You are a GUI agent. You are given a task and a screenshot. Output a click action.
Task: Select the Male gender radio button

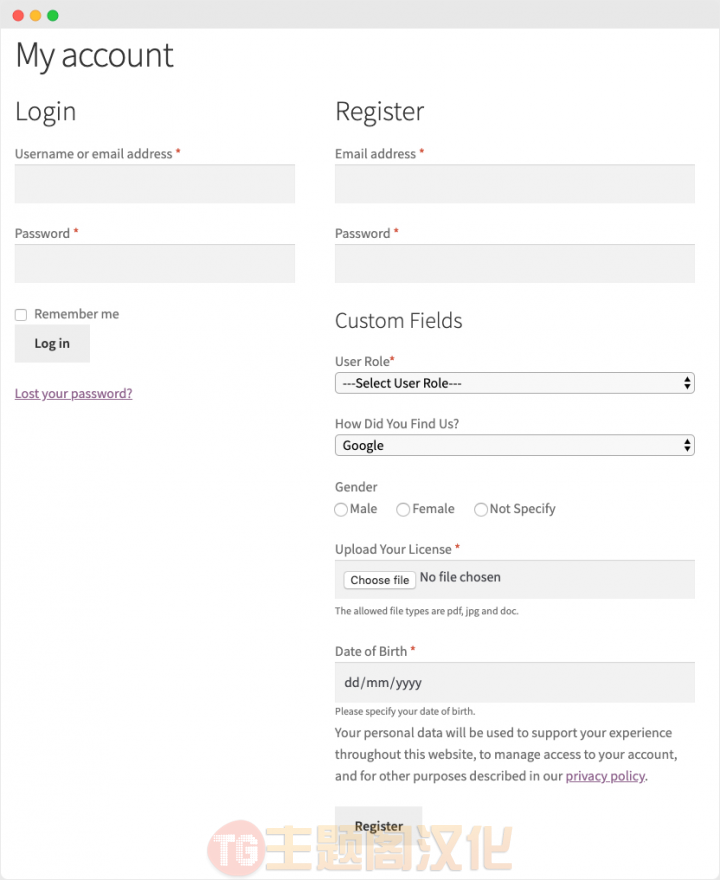[x=341, y=510]
